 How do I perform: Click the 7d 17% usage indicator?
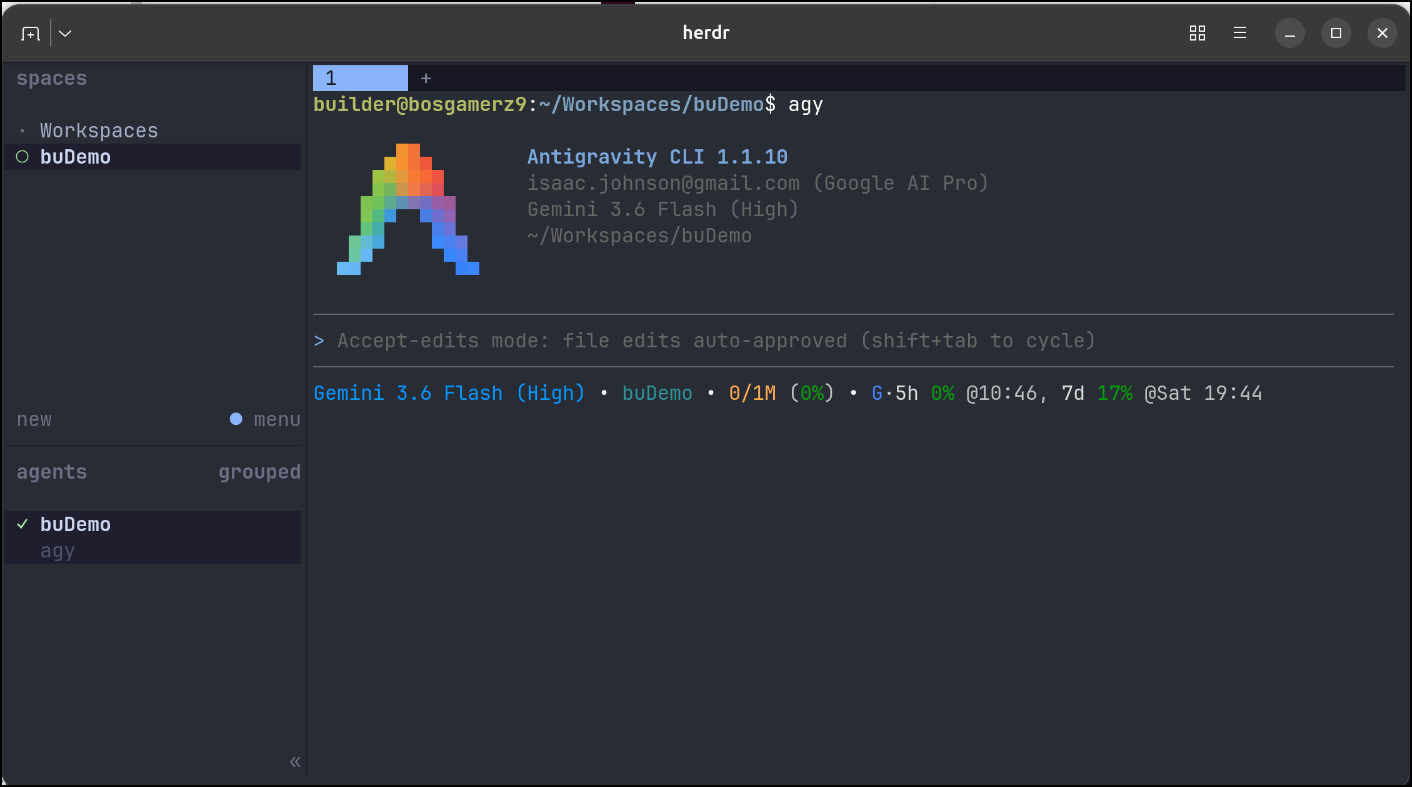[1096, 393]
